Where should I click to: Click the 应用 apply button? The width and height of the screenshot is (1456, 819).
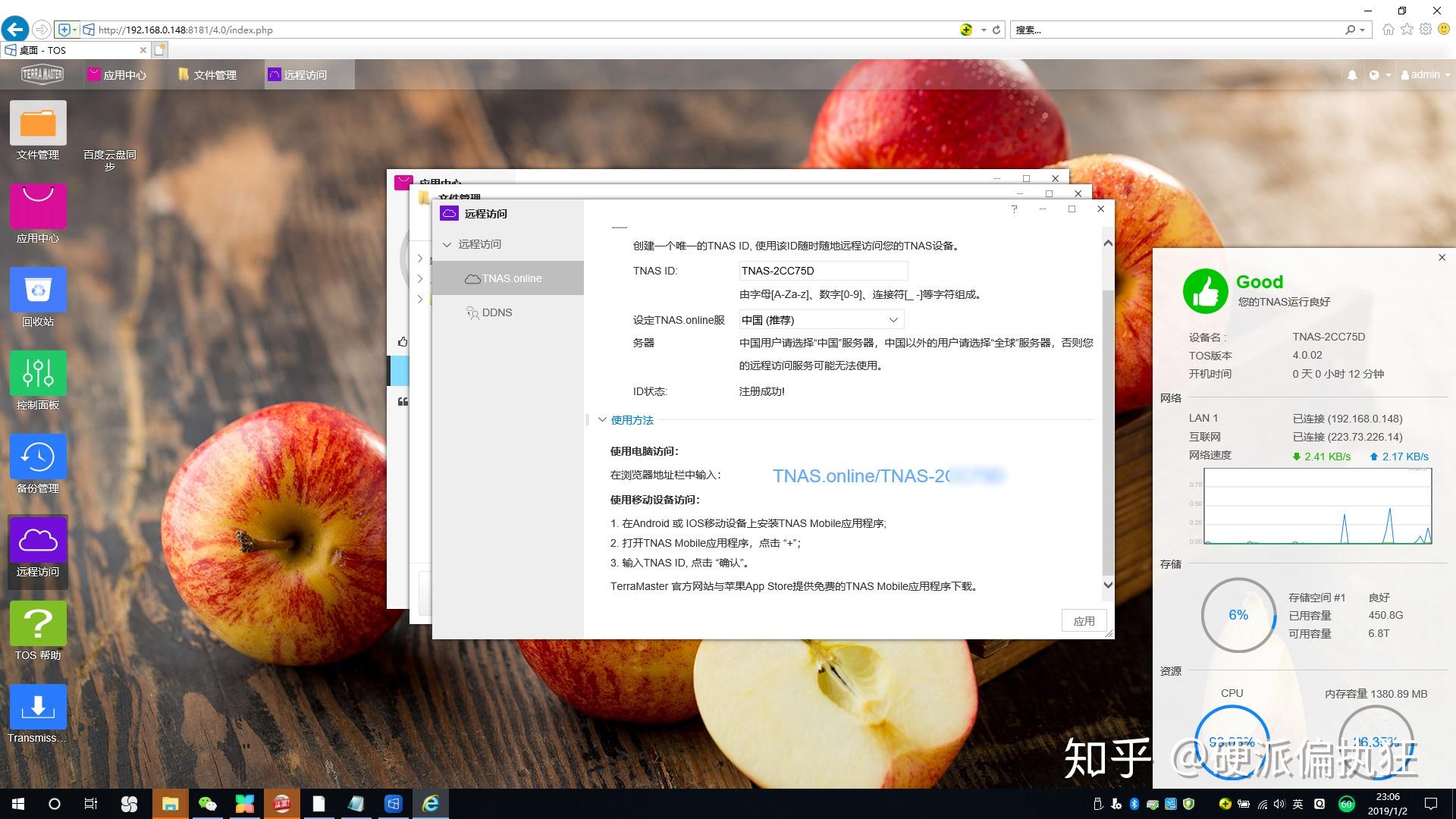[x=1084, y=621]
